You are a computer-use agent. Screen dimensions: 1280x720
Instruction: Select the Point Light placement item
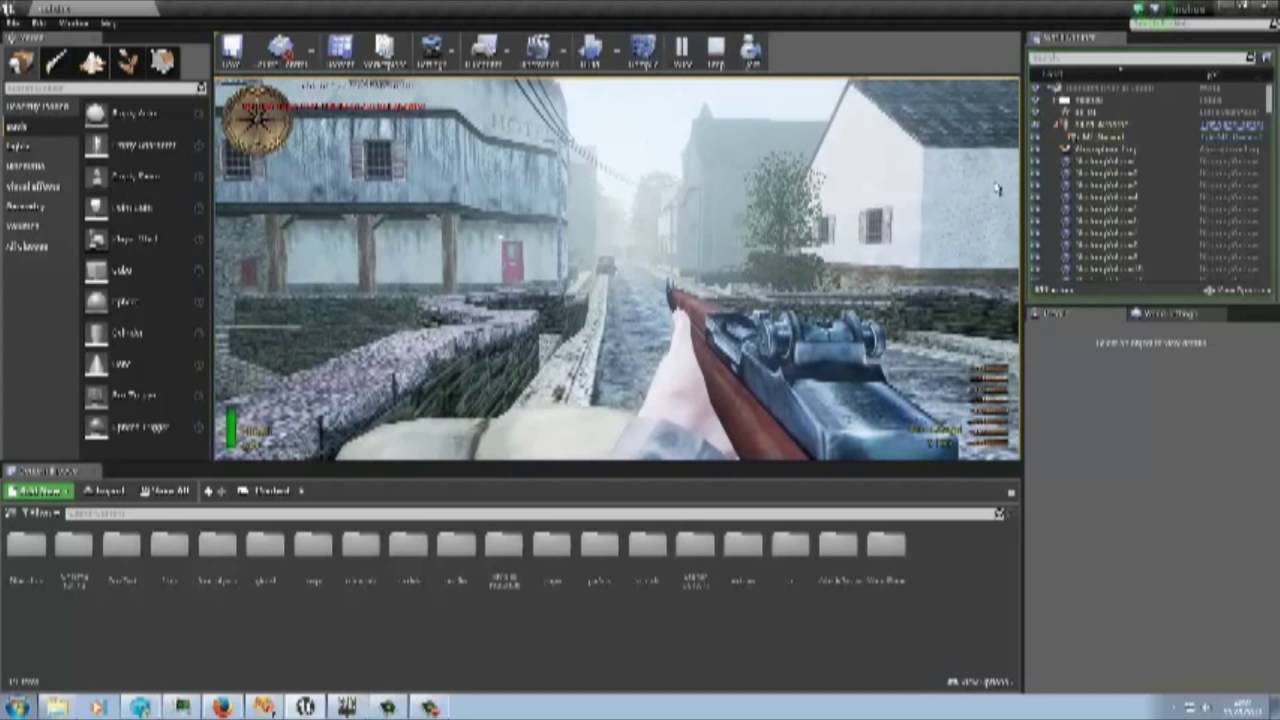pos(145,208)
